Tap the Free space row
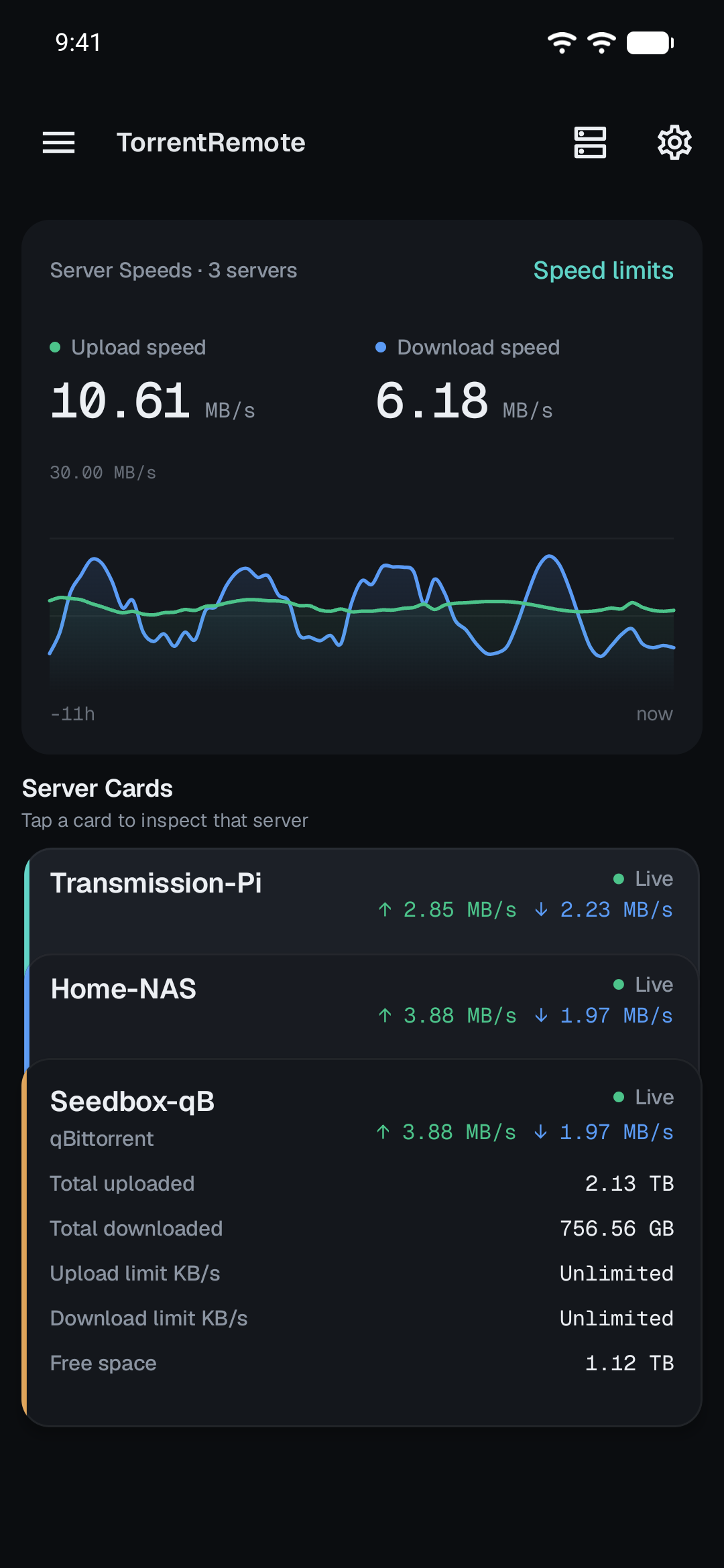 click(x=362, y=1363)
